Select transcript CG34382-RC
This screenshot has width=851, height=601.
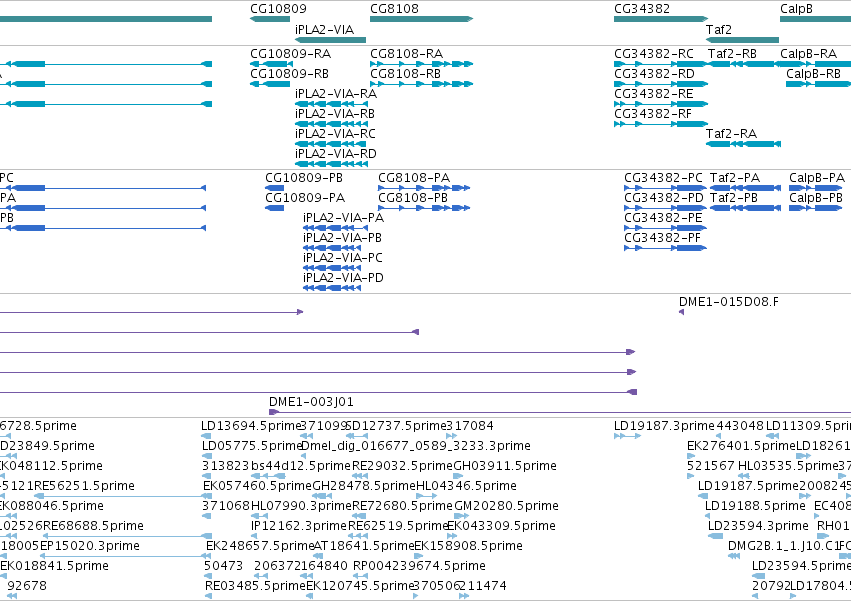pyautogui.click(x=654, y=54)
